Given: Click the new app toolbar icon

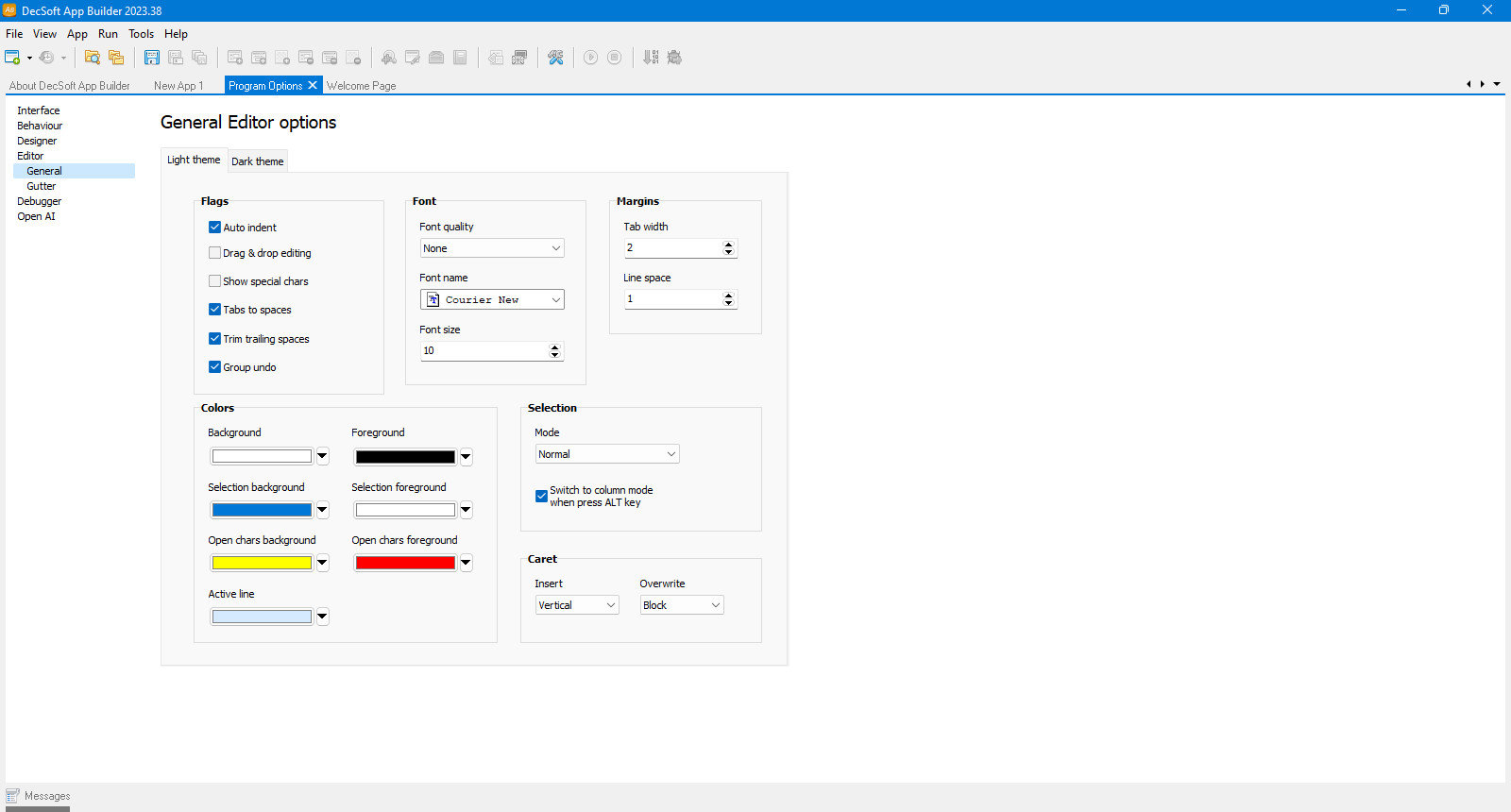Looking at the screenshot, I should [x=12, y=58].
